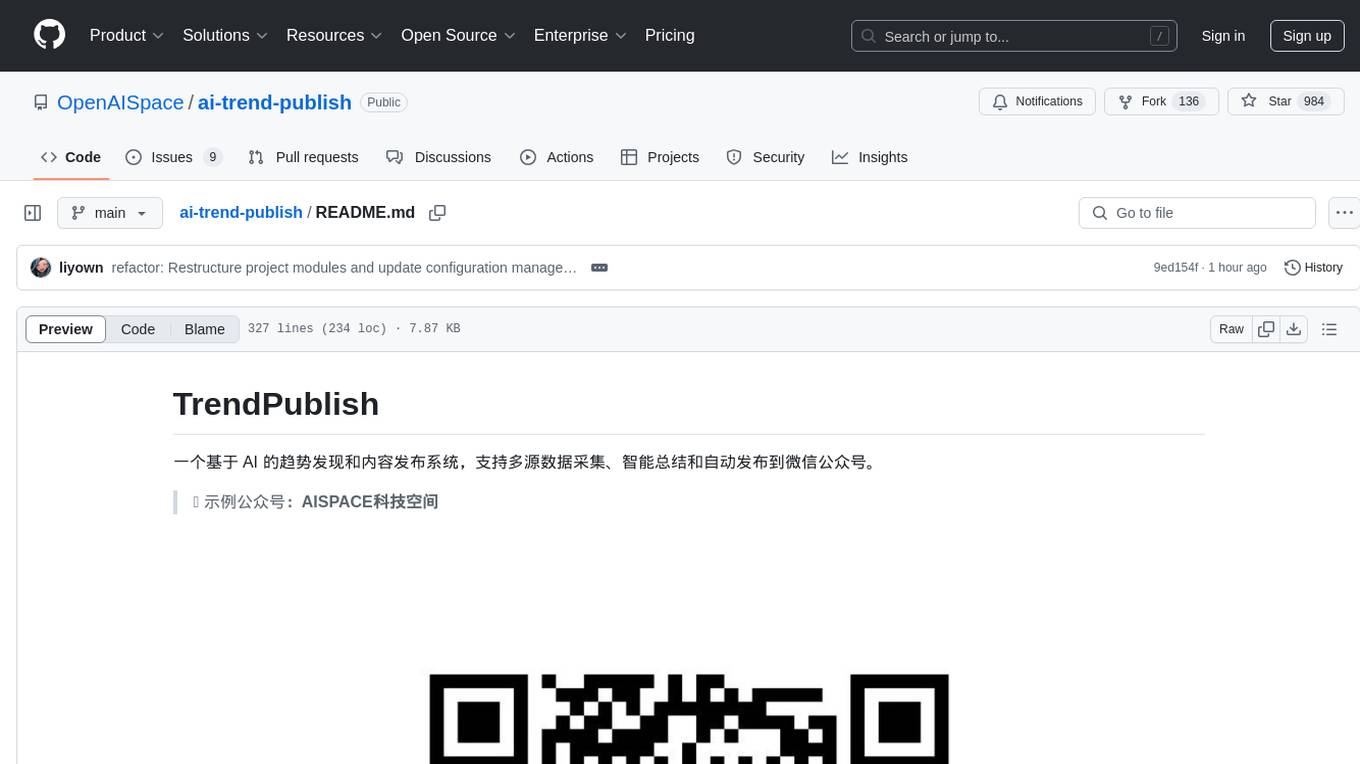Click the Public visibility badge
1360x764 pixels.
tap(384, 102)
